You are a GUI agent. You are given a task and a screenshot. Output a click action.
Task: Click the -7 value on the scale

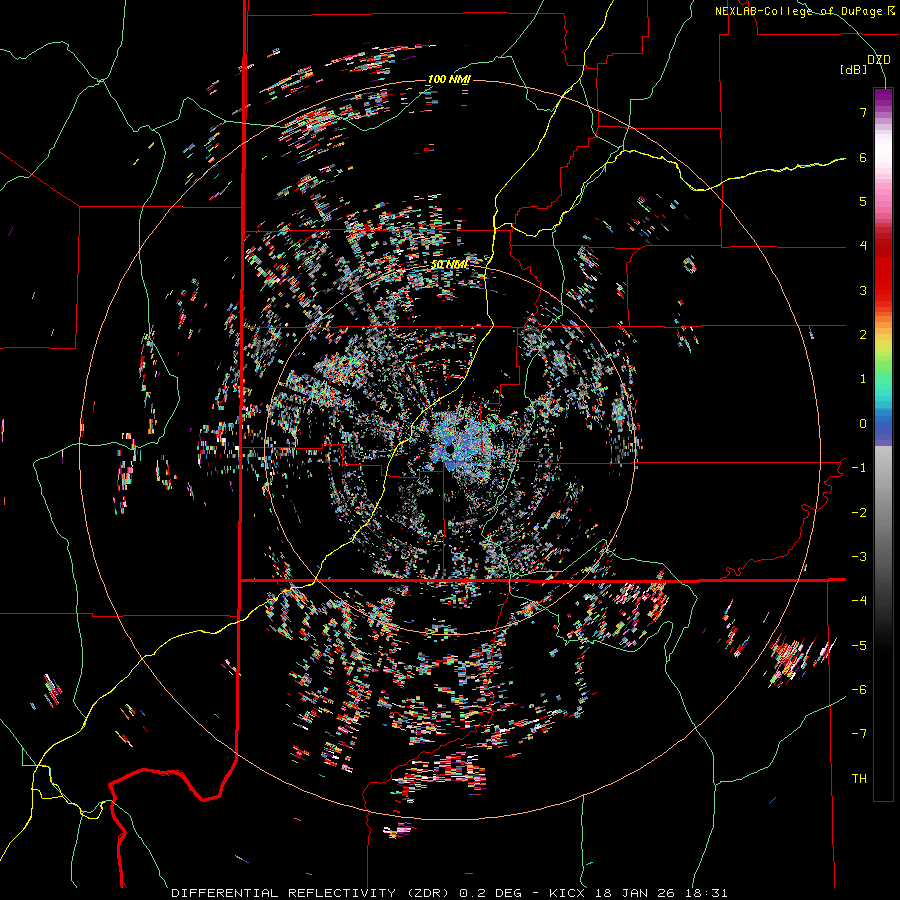(859, 734)
